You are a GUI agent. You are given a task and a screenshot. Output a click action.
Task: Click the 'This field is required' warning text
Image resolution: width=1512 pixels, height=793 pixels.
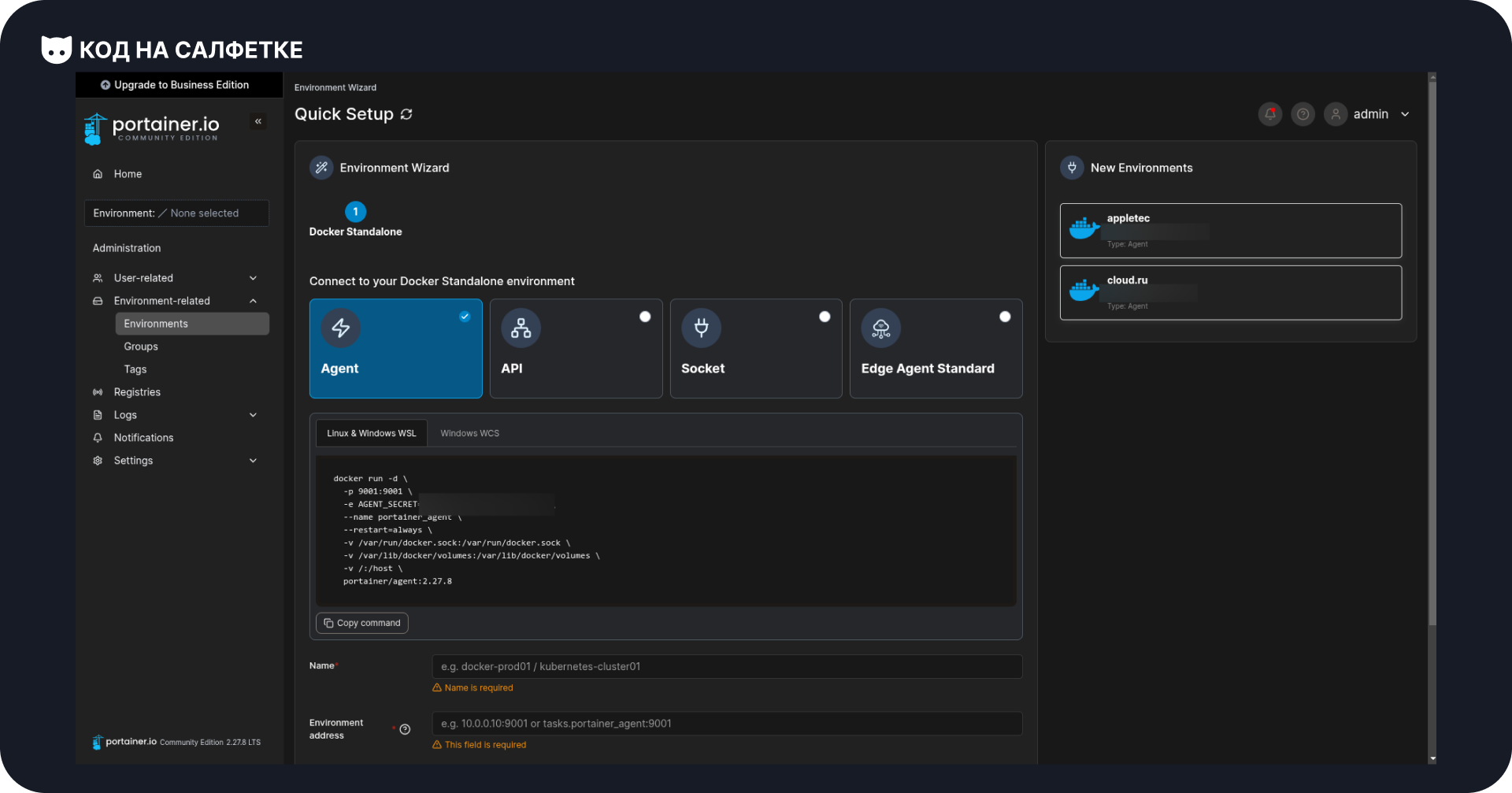pyautogui.click(x=485, y=745)
